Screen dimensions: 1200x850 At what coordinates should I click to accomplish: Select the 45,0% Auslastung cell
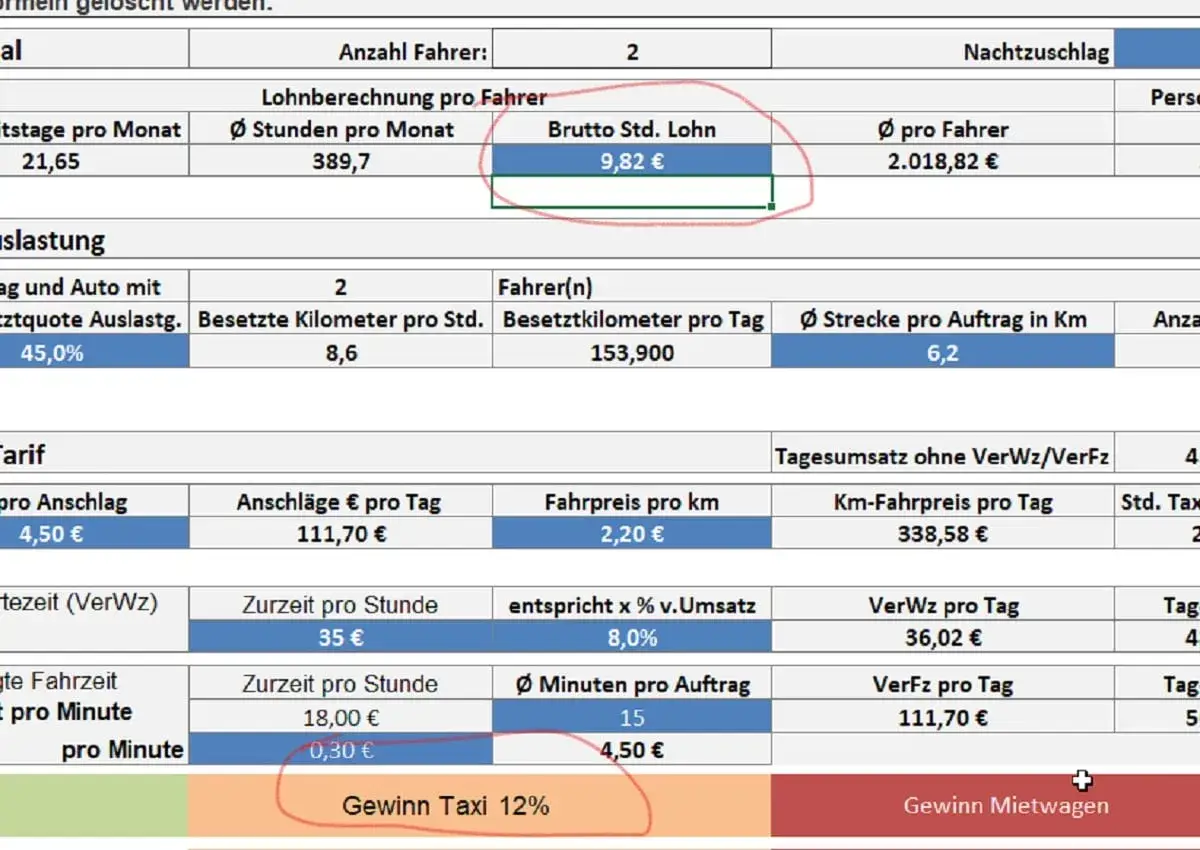point(94,352)
